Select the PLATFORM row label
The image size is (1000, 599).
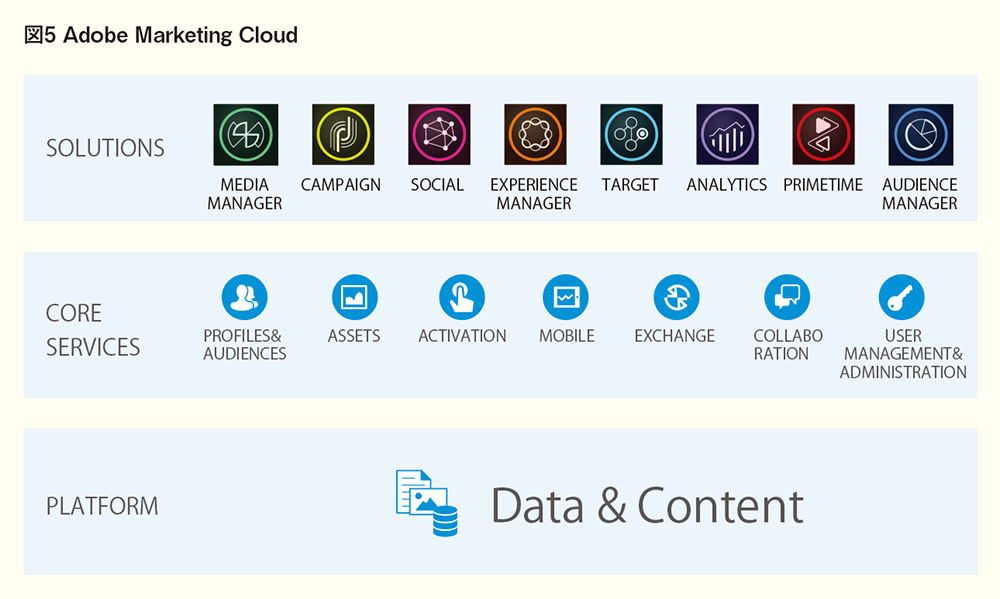coord(102,506)
